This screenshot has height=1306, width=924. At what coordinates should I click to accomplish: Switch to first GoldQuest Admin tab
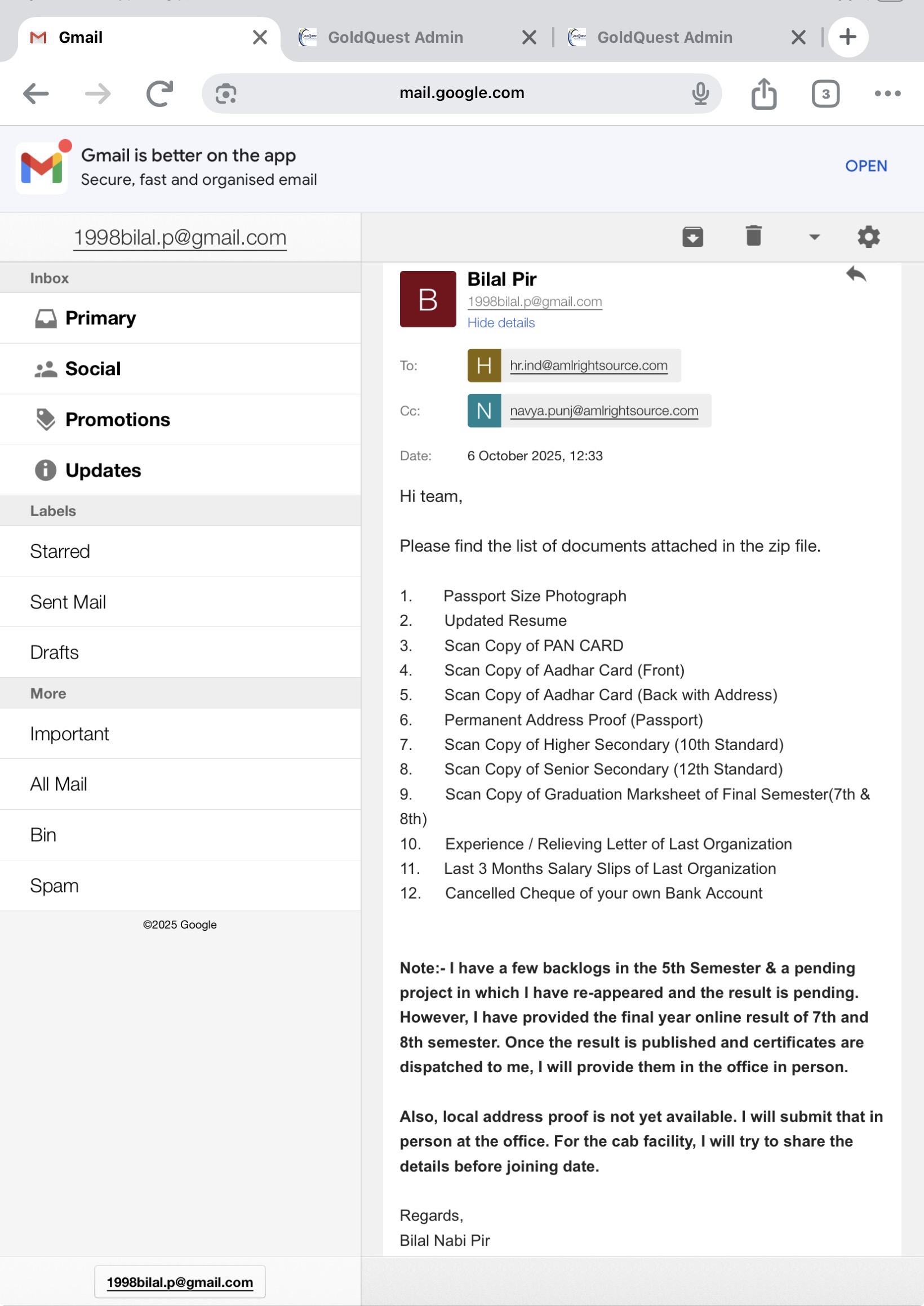396,38
